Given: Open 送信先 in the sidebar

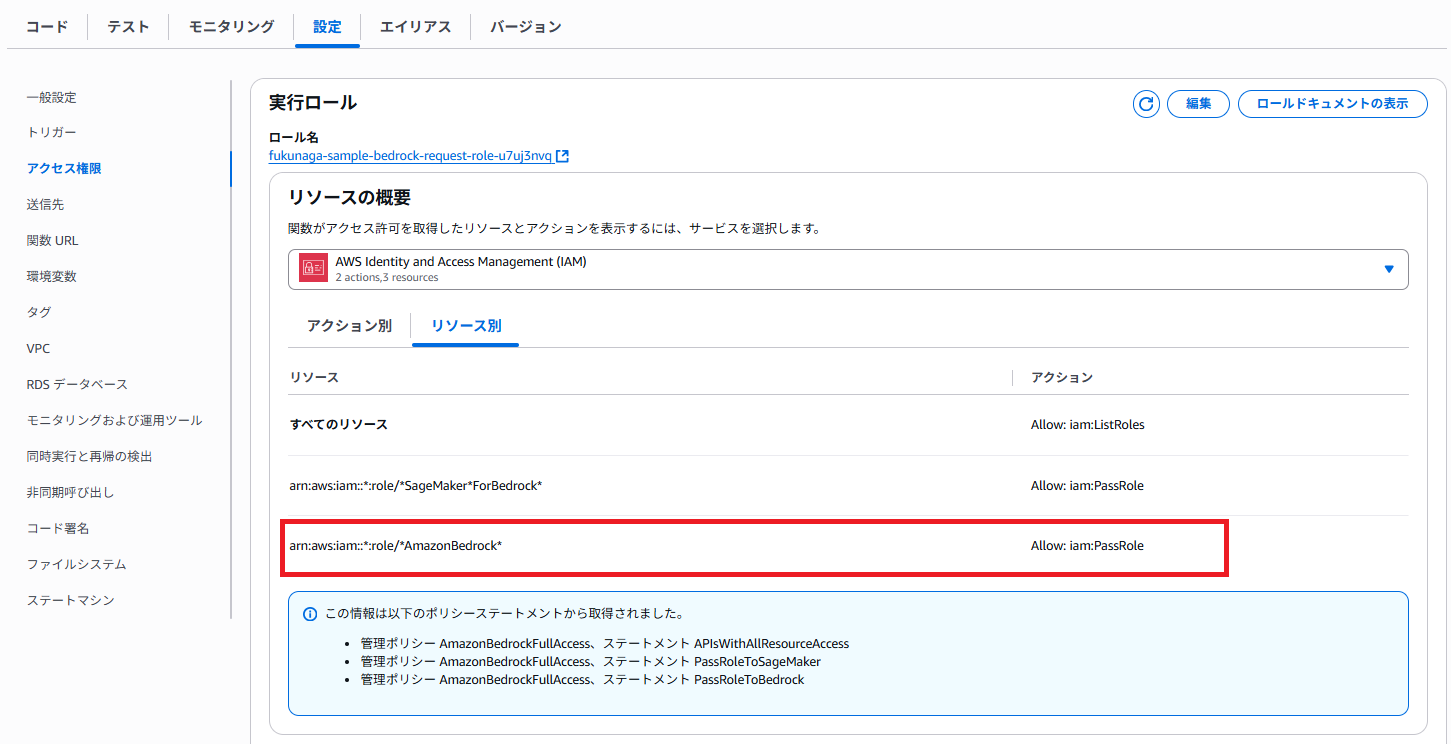Looking at the screenshot, I should tap(45, 205).
